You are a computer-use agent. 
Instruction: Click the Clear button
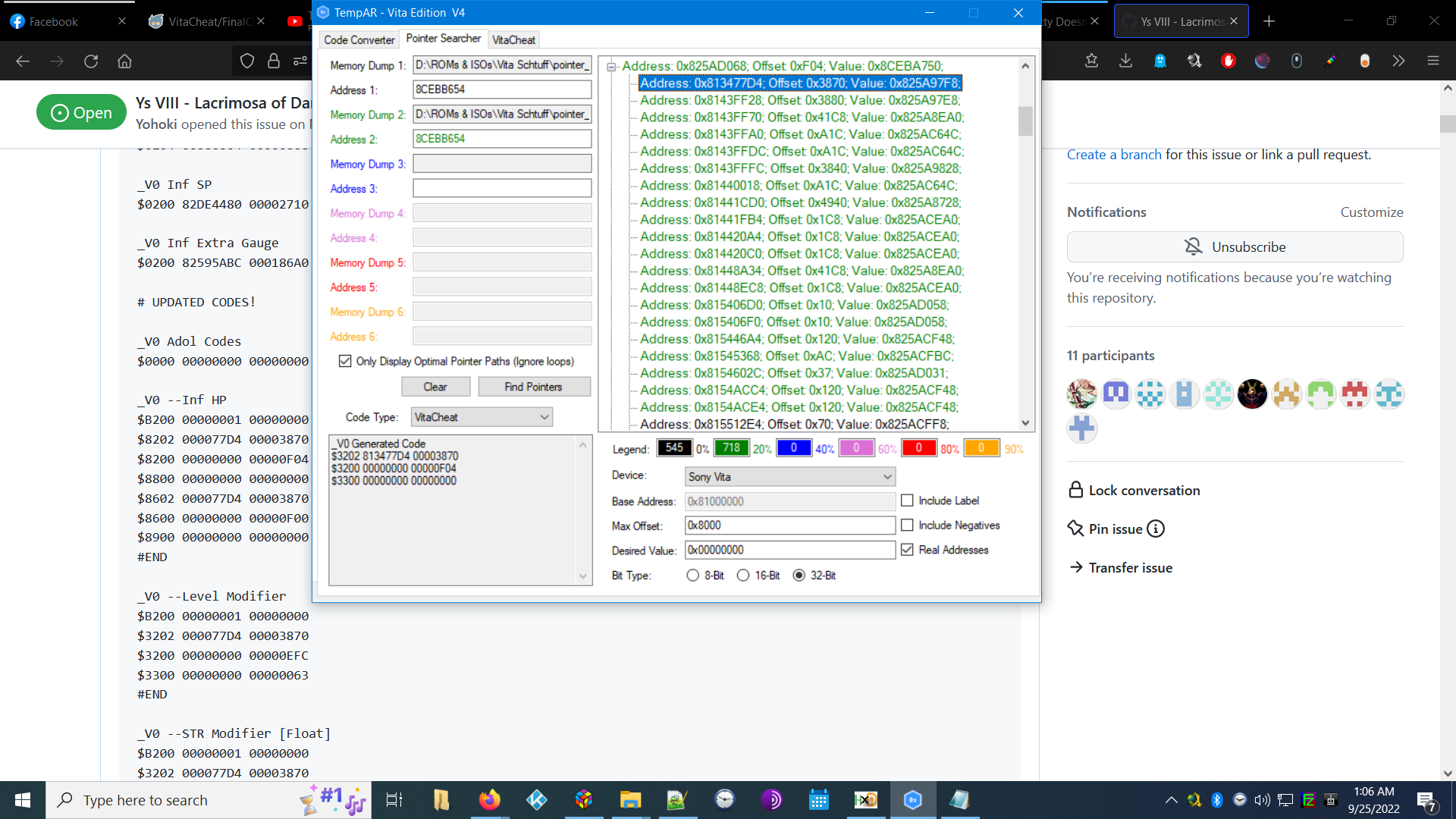click(435, 387)
